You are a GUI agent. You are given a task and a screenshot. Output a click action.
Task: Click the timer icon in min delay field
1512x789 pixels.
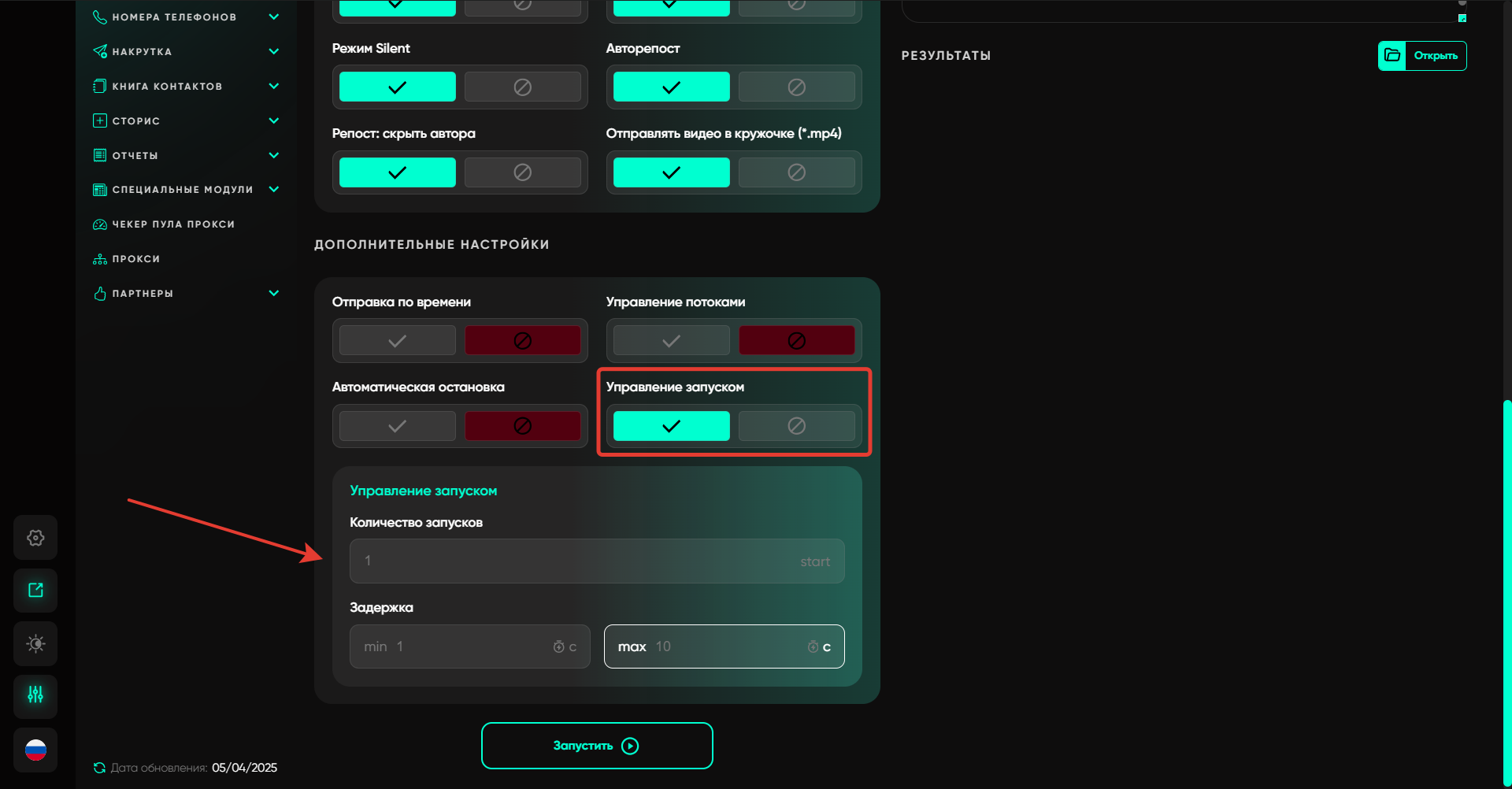coord(558,646)
